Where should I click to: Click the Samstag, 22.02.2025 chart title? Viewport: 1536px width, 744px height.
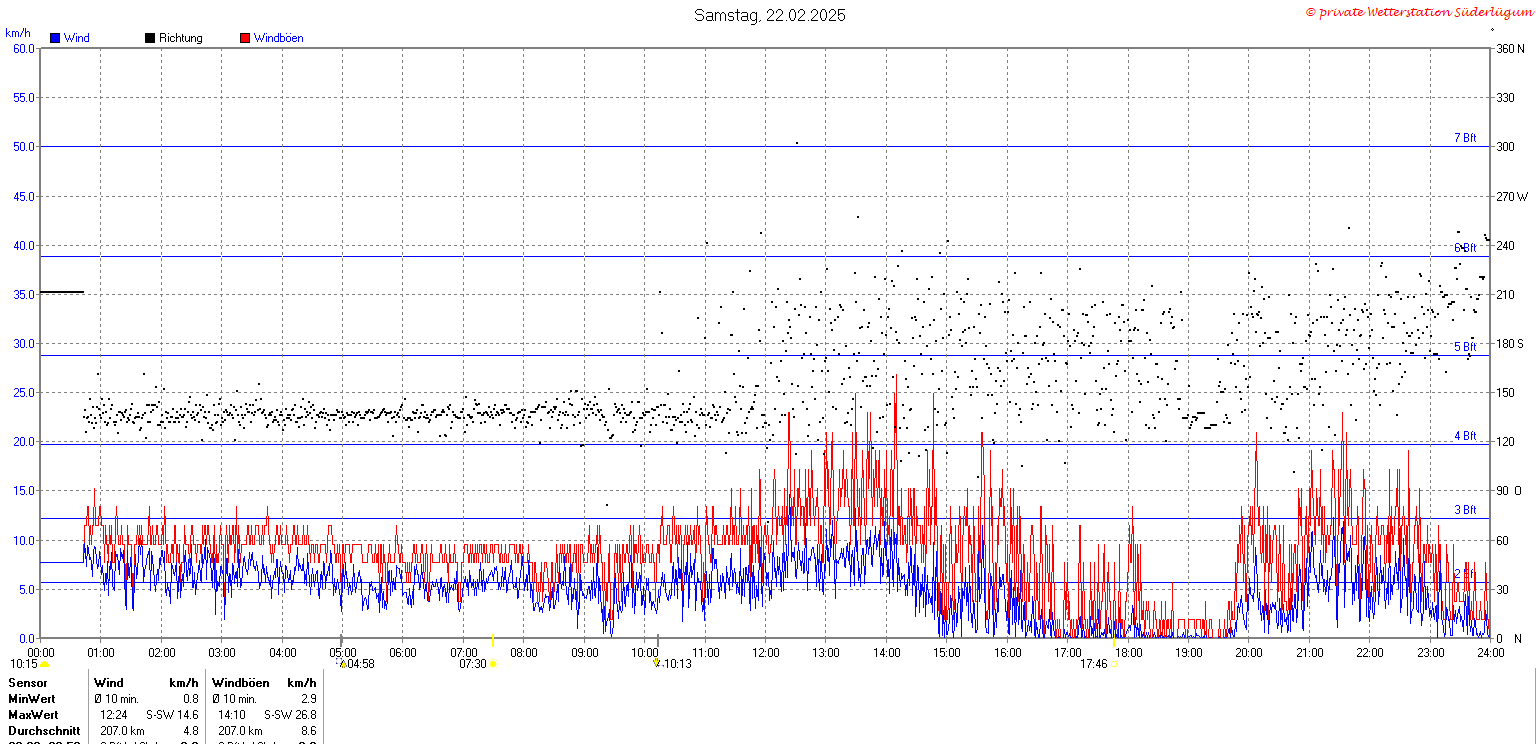(x=769, y=15)
